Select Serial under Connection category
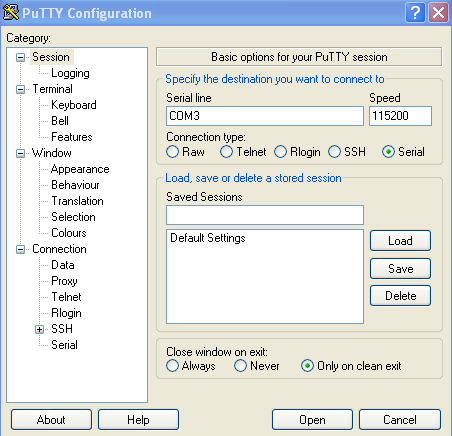The height and width of the screenshot is (436, 452). pyautogui.click(x=64, y=345)
